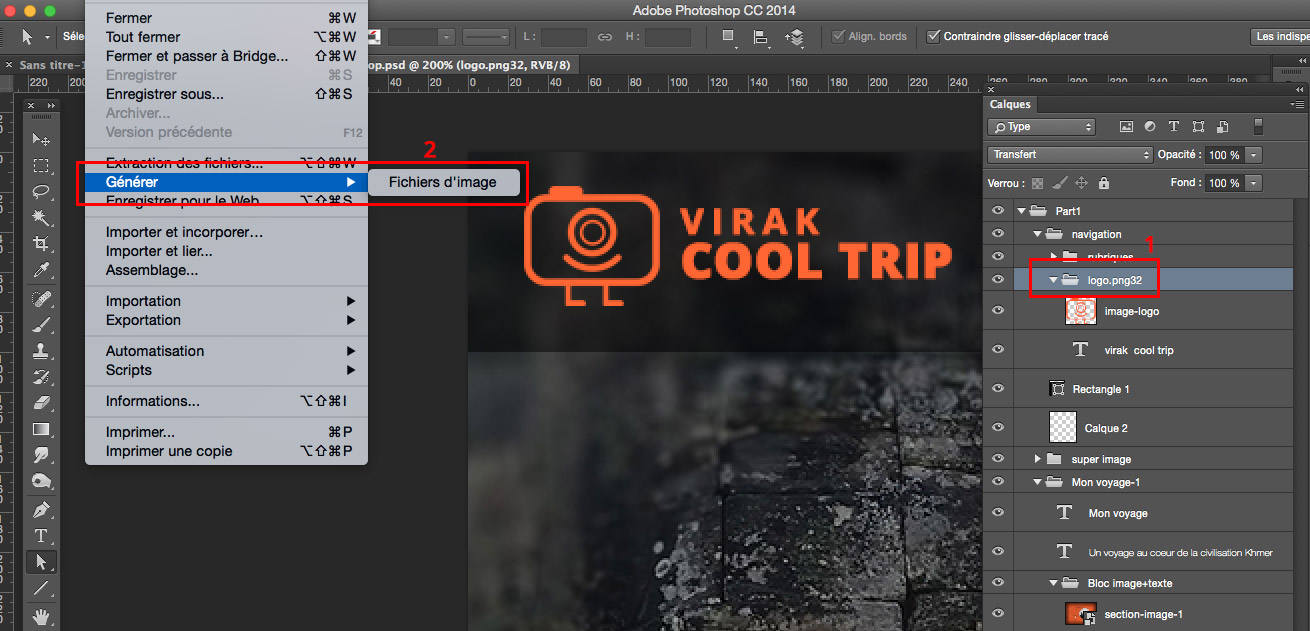Collapse the logo.png32 group triangle
Image resolution: width=1310 pixels, height=631 pixels.
(x=1054, y=280)
